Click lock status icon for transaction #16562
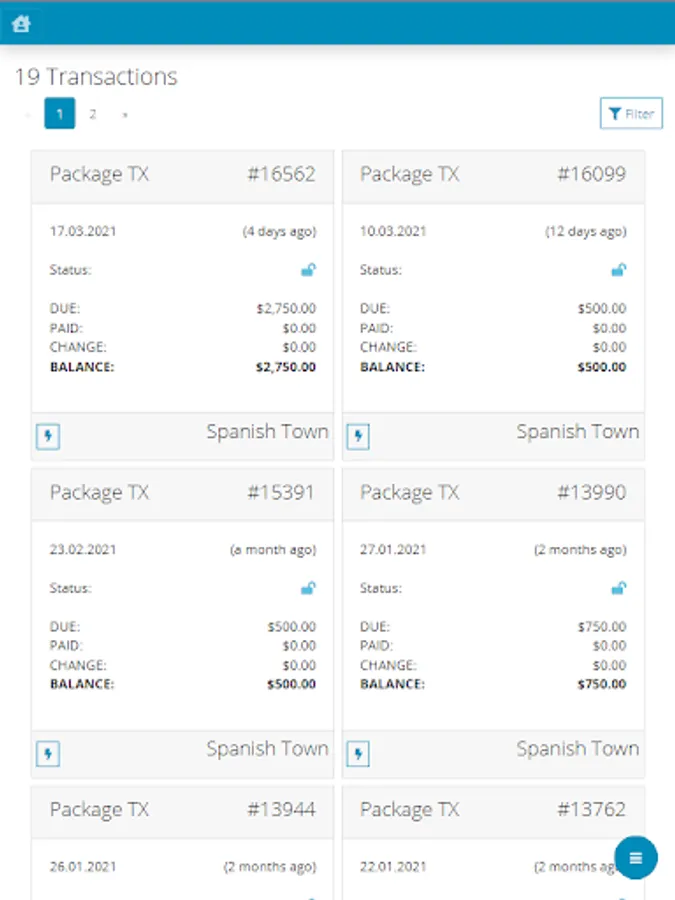Screen dimensions: 675x900 pos(309,270)
